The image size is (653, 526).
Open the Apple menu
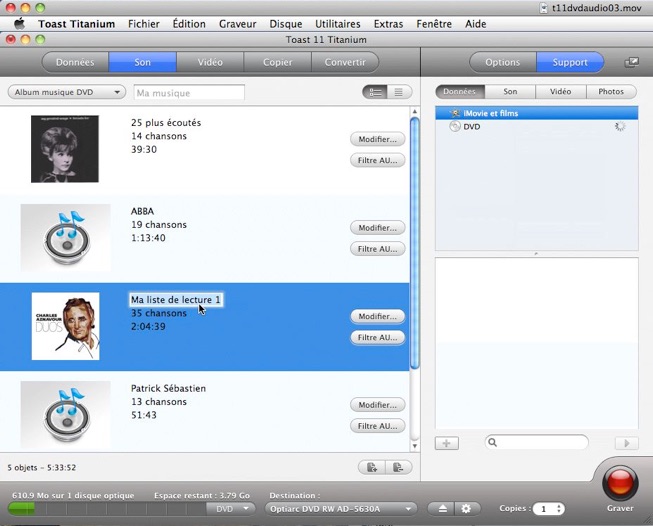tap(19, 24)
